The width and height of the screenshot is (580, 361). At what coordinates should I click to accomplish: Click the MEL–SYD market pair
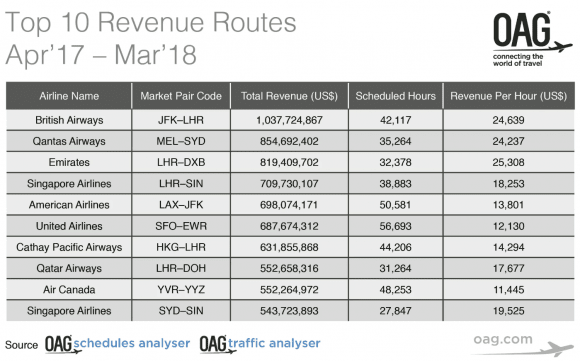pyautogui.click(x=181, y=141)
